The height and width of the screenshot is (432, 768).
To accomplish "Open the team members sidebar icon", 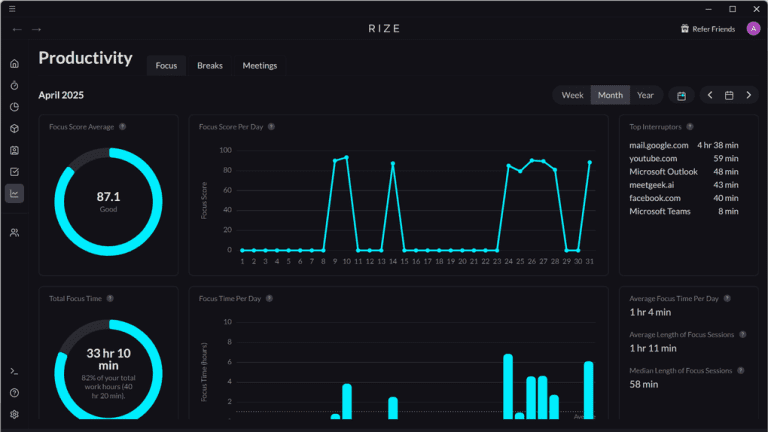I will [x=14, y=233].
